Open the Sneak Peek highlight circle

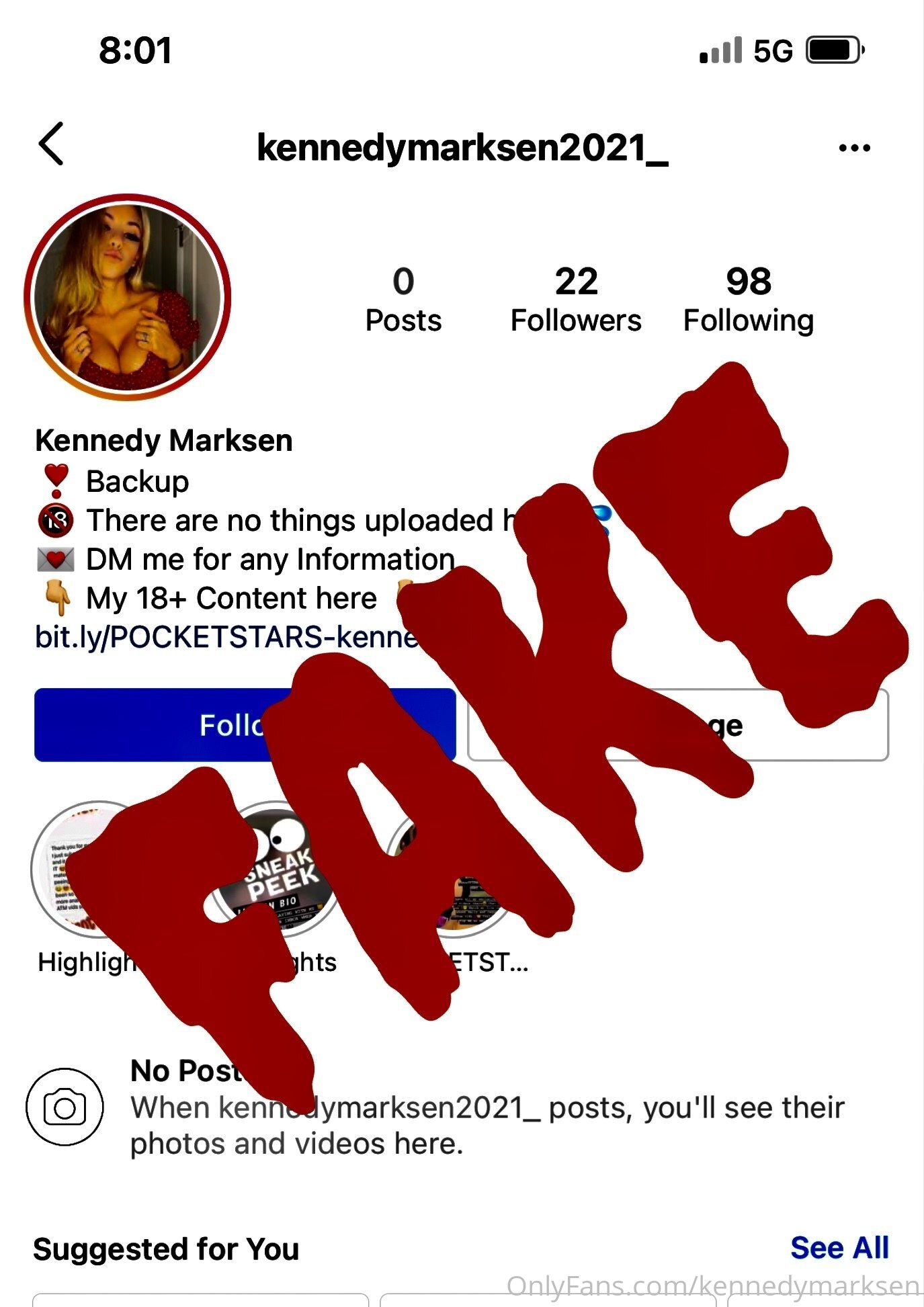coord(277,870)
